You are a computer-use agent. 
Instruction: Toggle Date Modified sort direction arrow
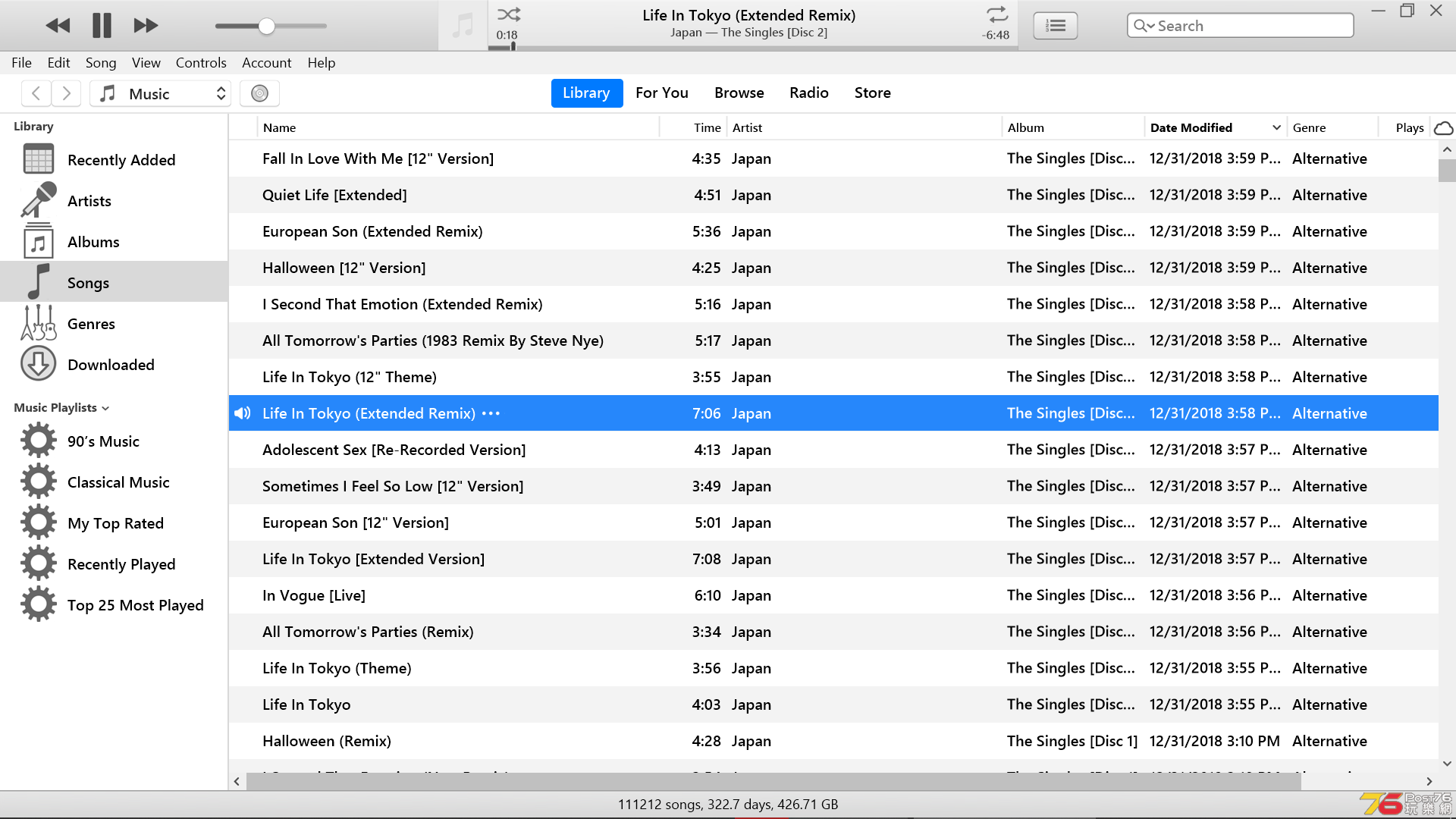(x=1276, y=127)
